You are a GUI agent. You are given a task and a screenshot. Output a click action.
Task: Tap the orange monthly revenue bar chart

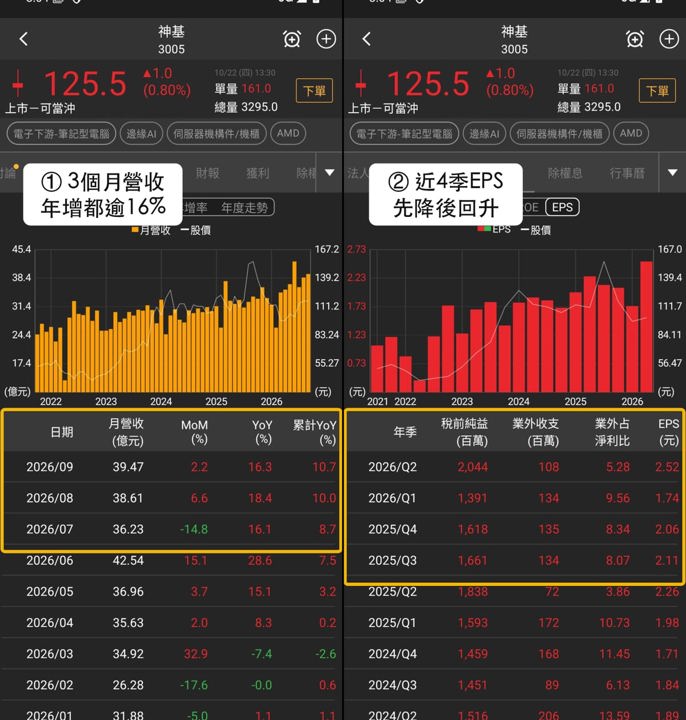(x=173, y=321)
